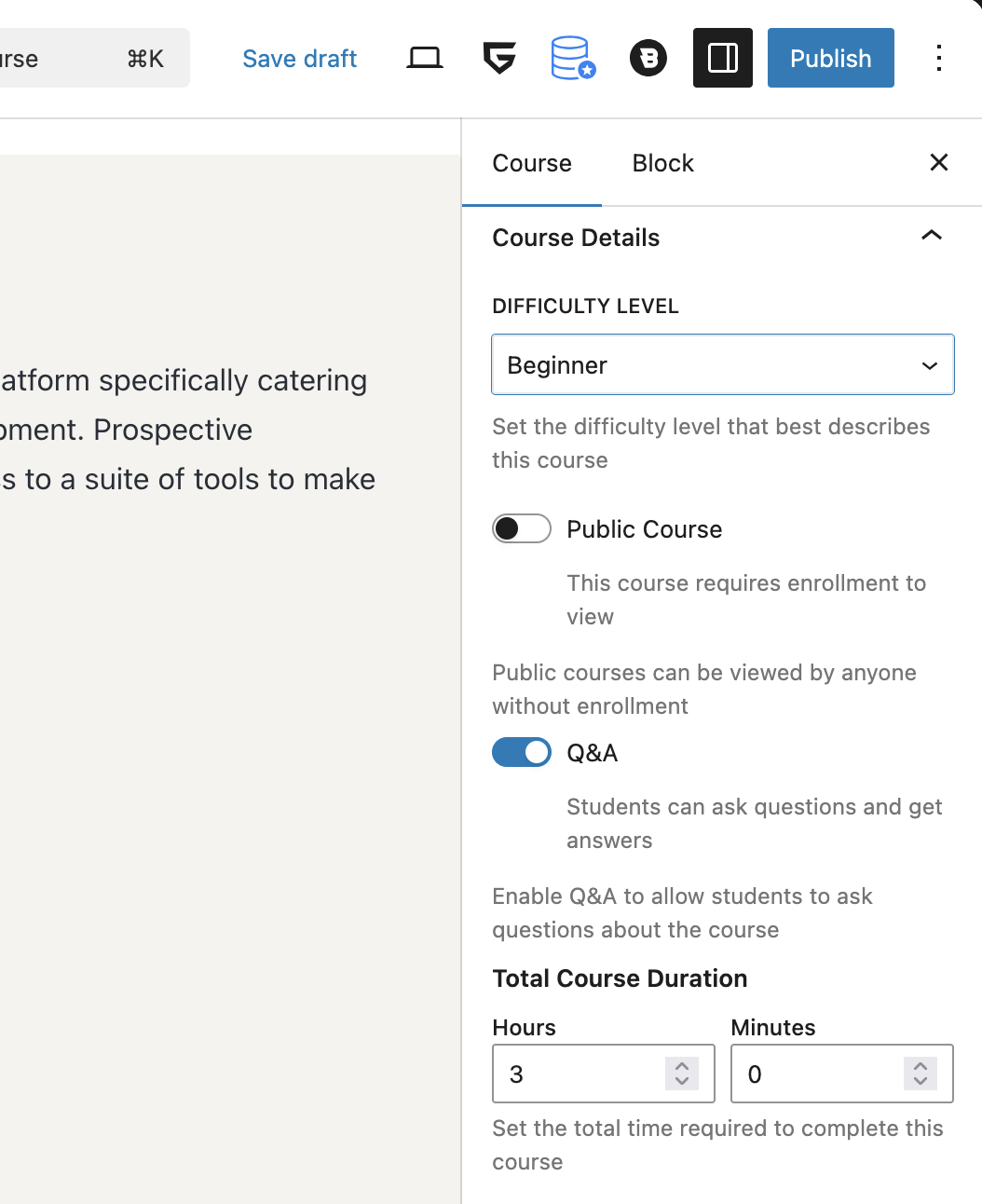The width and height of the screenshot is (982, 1204).
Task: Increment Hours using the up stepper arrow
Action: click(681, 1065)
